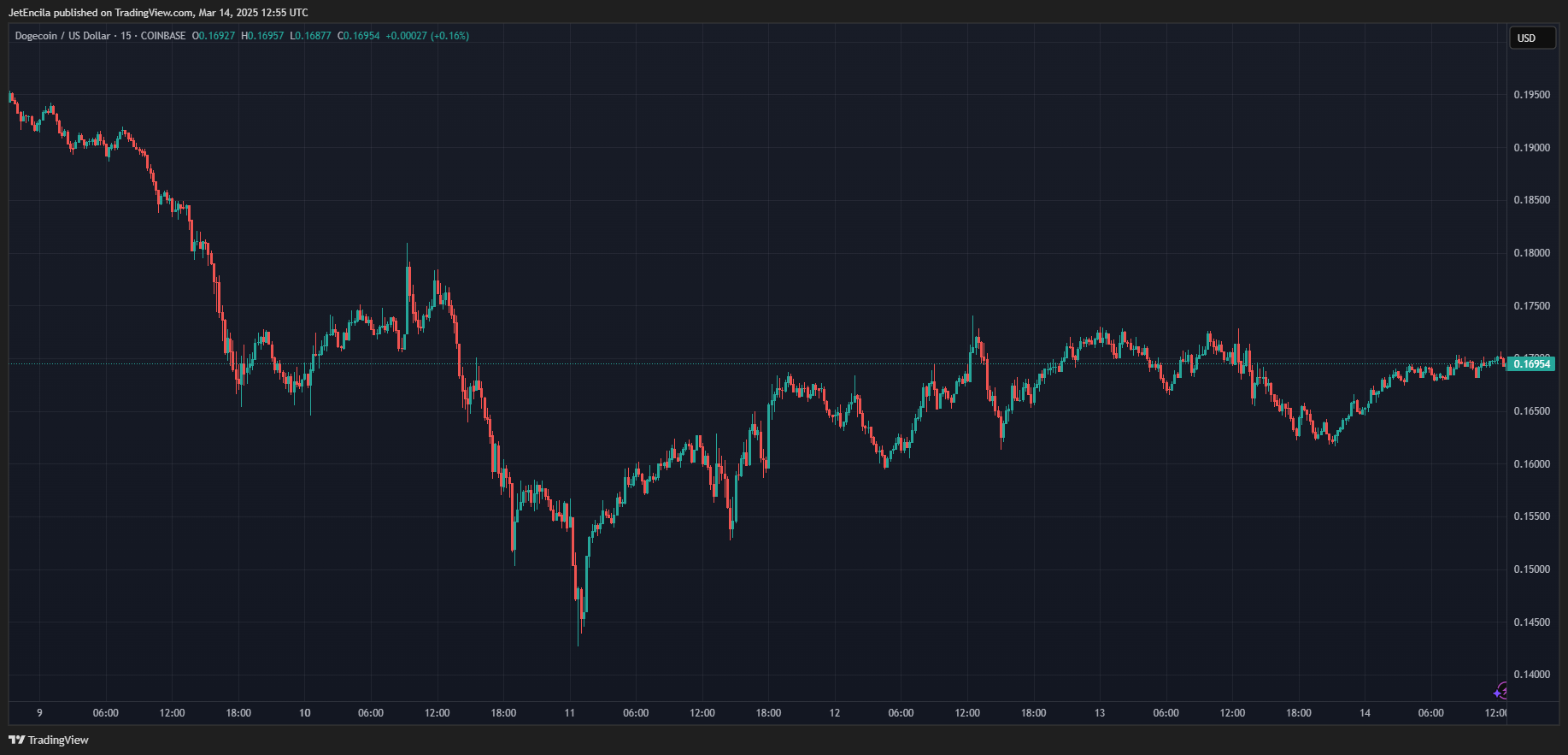Click the current price label 0.16954
This screenshot has width=1568, height=755.
[x=1530, y=364]
